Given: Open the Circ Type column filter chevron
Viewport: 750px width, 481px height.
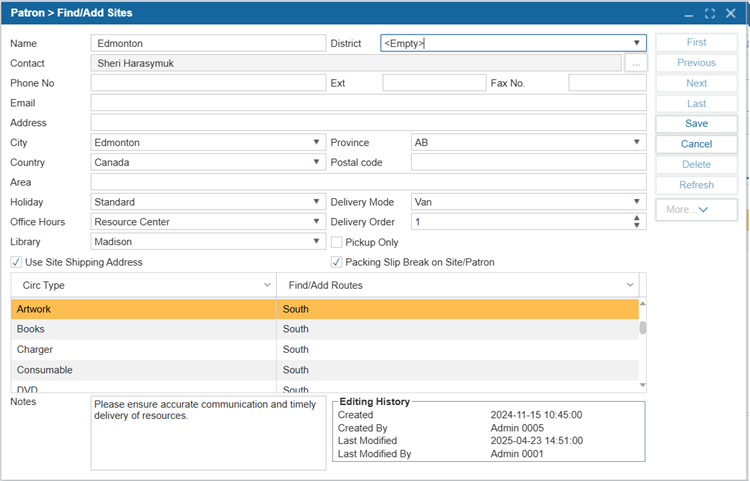Looking at the screenshot, I should click(266, 285).
